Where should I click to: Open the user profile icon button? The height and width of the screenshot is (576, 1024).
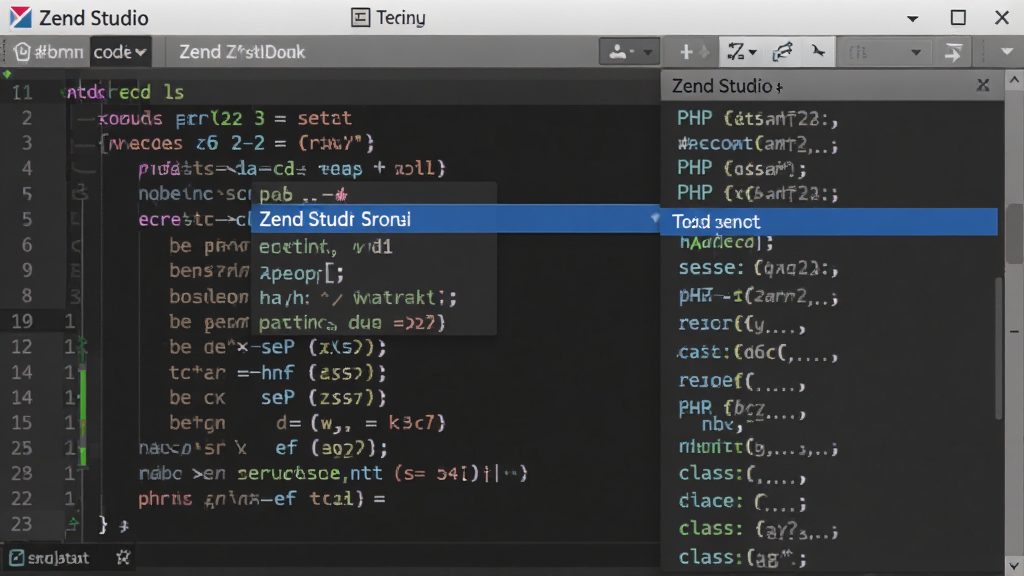pyautogui.click(x=618, y=52)
